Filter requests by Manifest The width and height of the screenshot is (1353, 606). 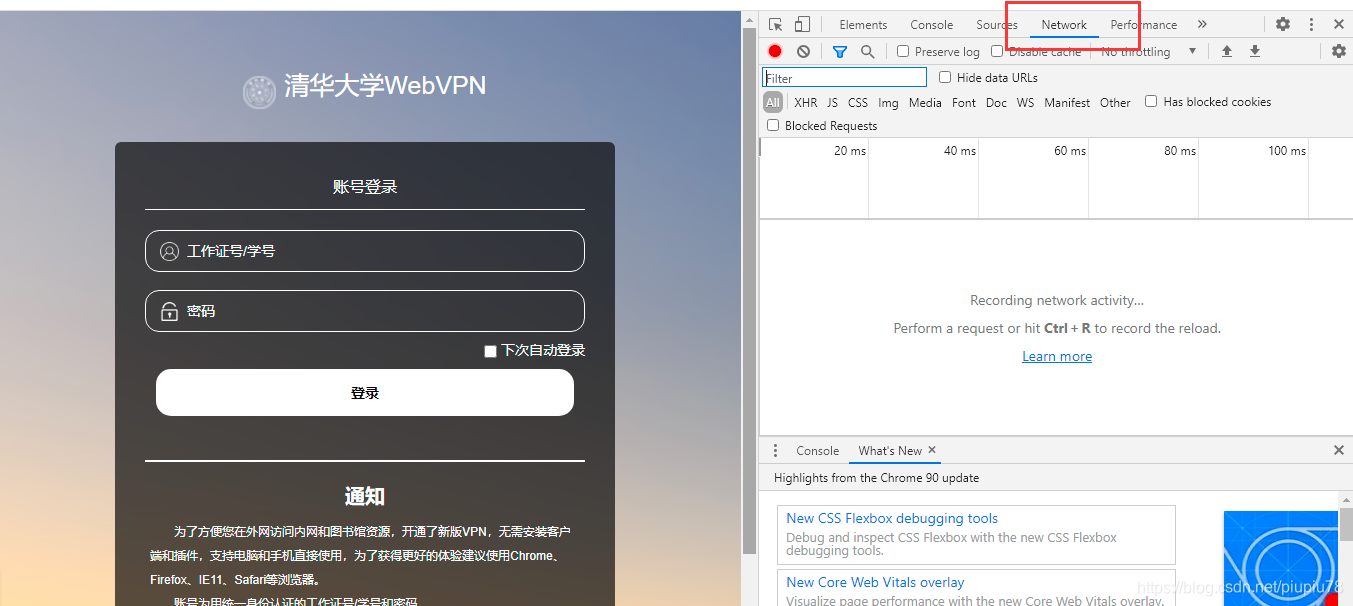pos(1067,102)
